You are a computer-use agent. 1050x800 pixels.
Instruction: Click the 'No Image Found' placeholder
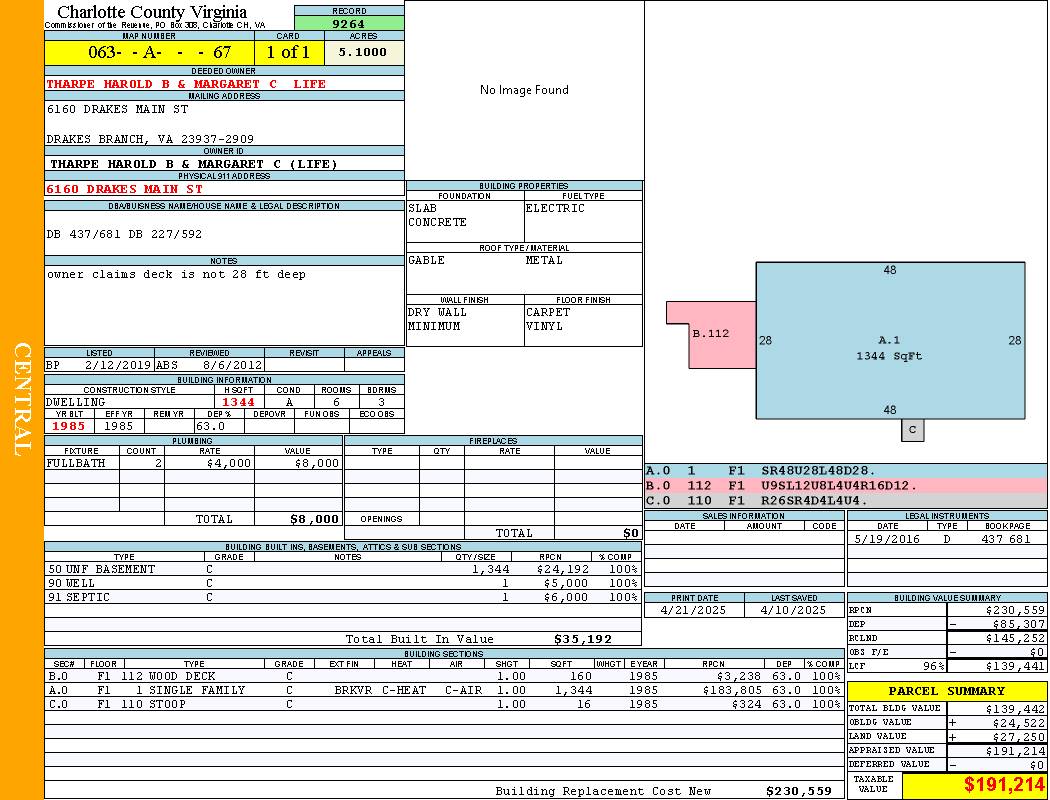524,90
